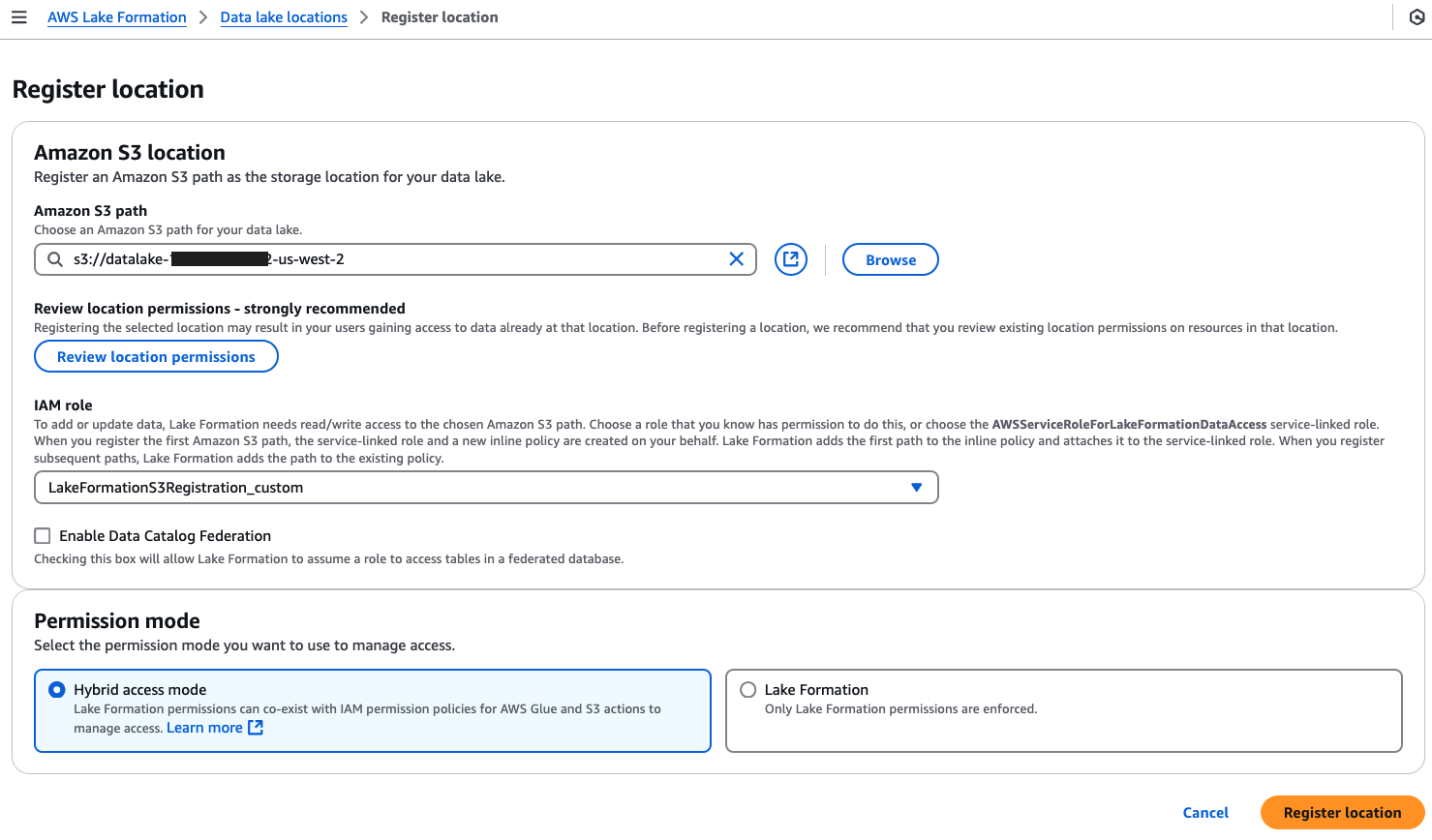Click the Register location breadcrumb text

(x=440, y=17)
